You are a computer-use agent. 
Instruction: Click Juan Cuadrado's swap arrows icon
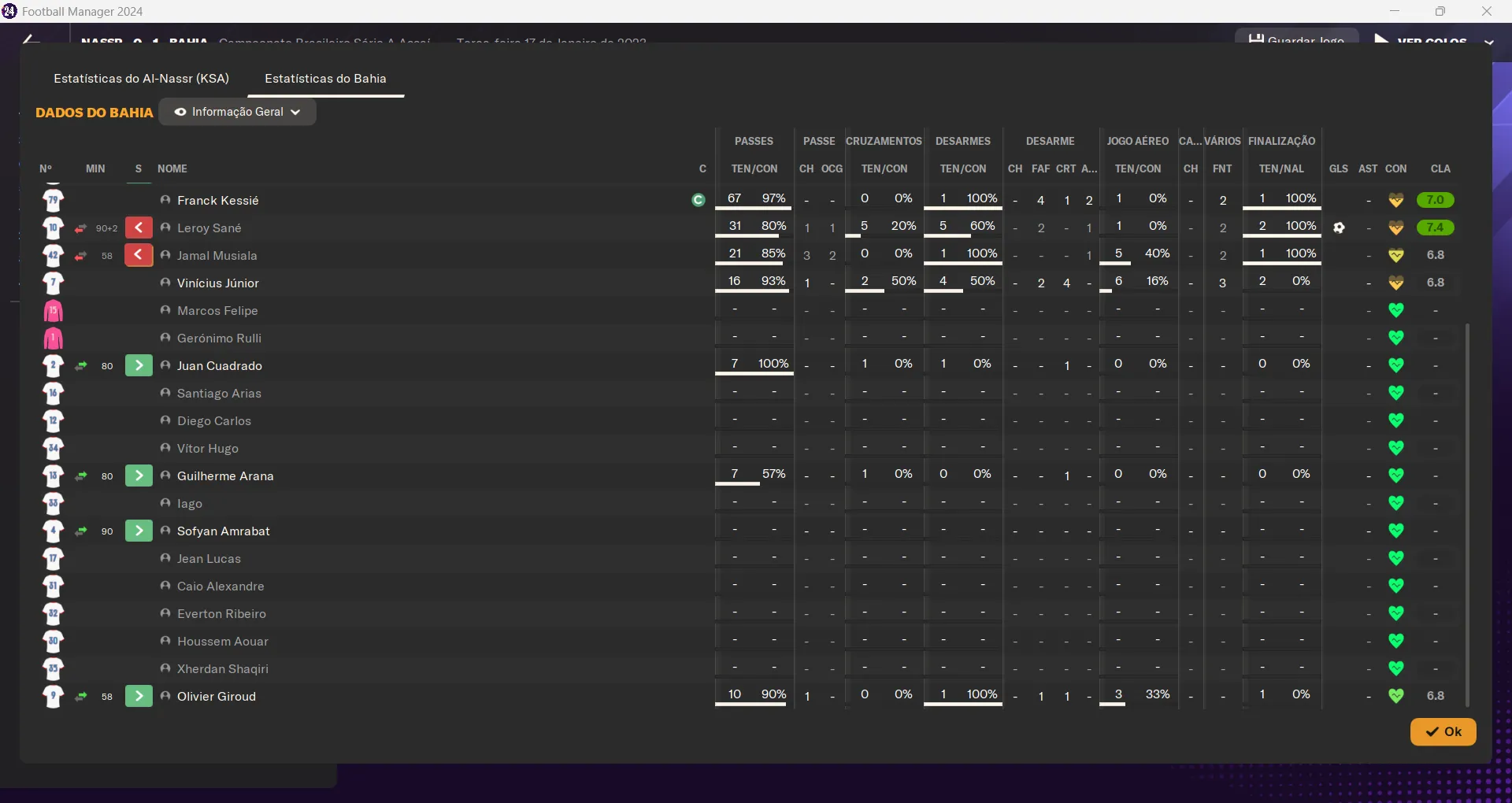pyautogui.click(x=80, y=365)
